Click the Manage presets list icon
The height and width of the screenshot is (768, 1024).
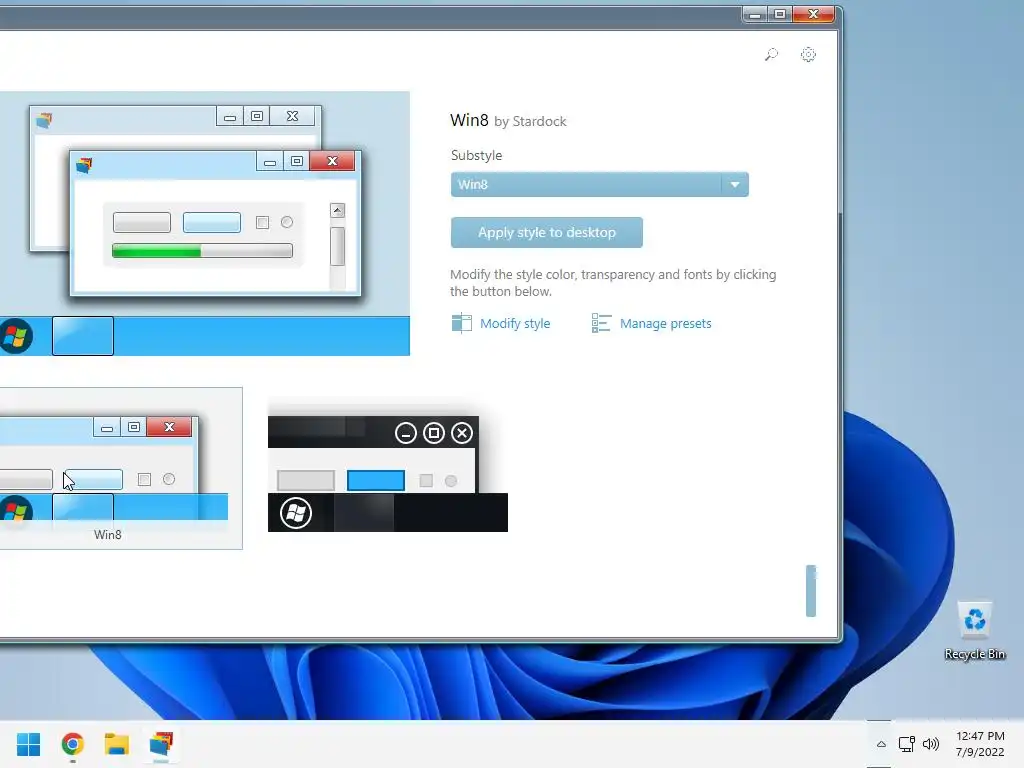click(x=601, y=323)
